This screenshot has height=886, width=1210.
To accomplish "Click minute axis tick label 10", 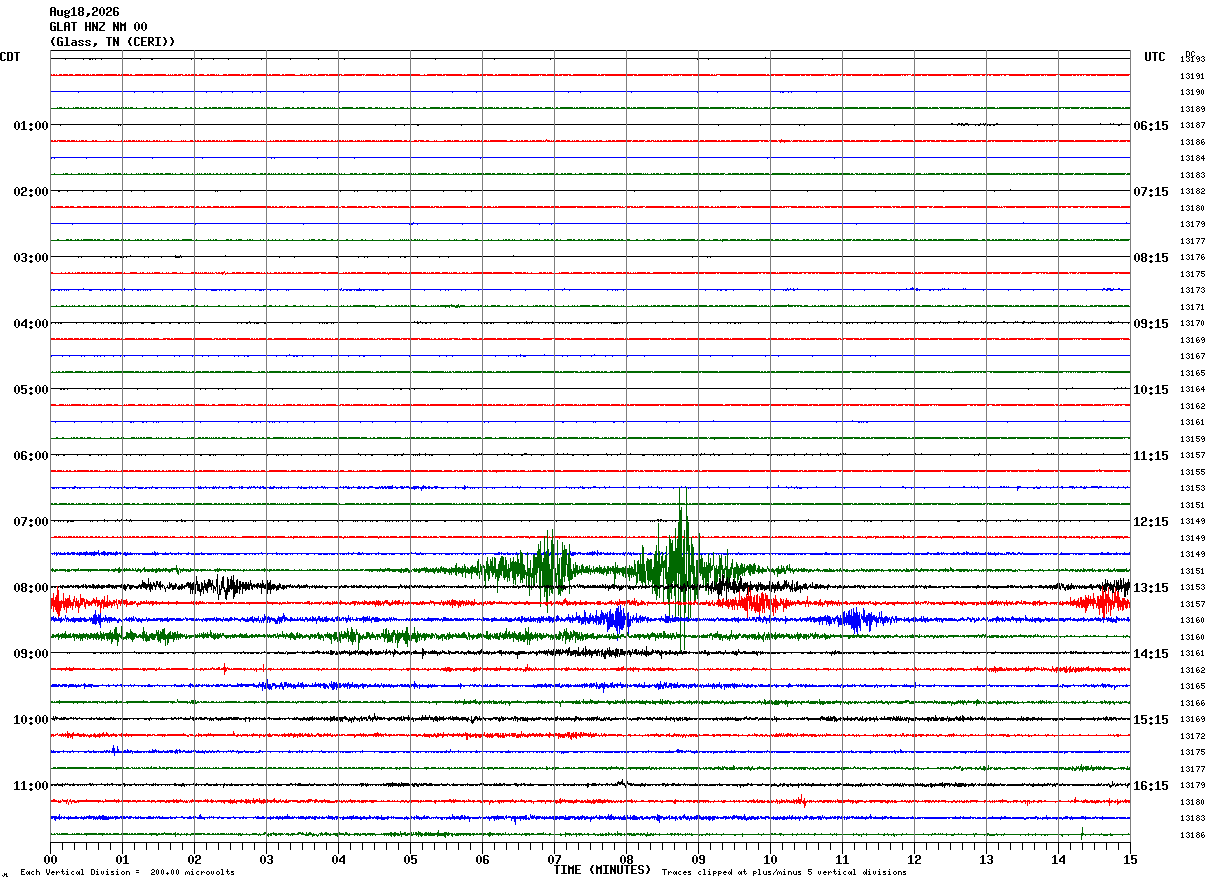I will coord(770,859).
